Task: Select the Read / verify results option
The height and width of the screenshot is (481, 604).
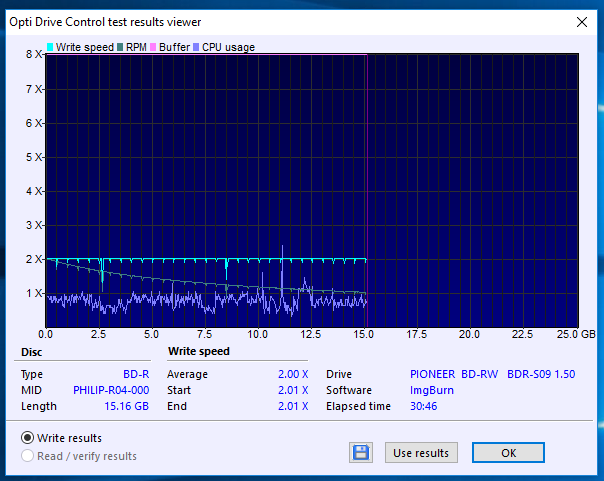Action: tap(27, 456)
